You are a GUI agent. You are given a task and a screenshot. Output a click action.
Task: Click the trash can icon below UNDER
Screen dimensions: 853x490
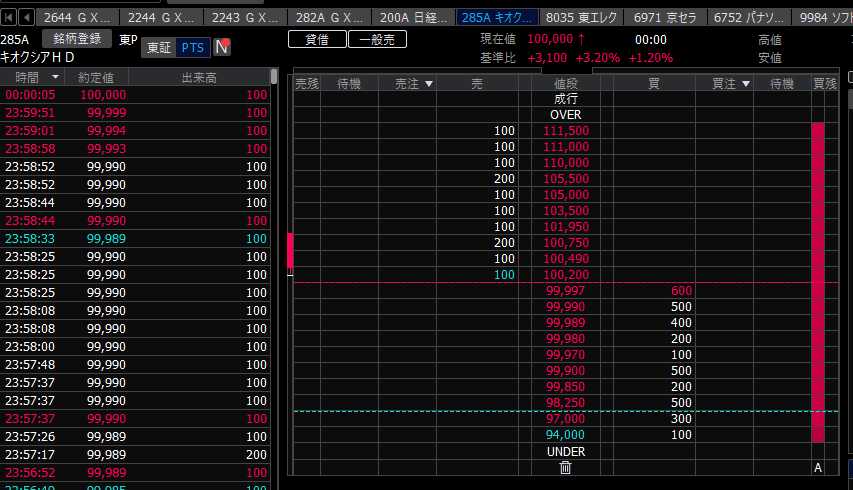pos(565,468)
